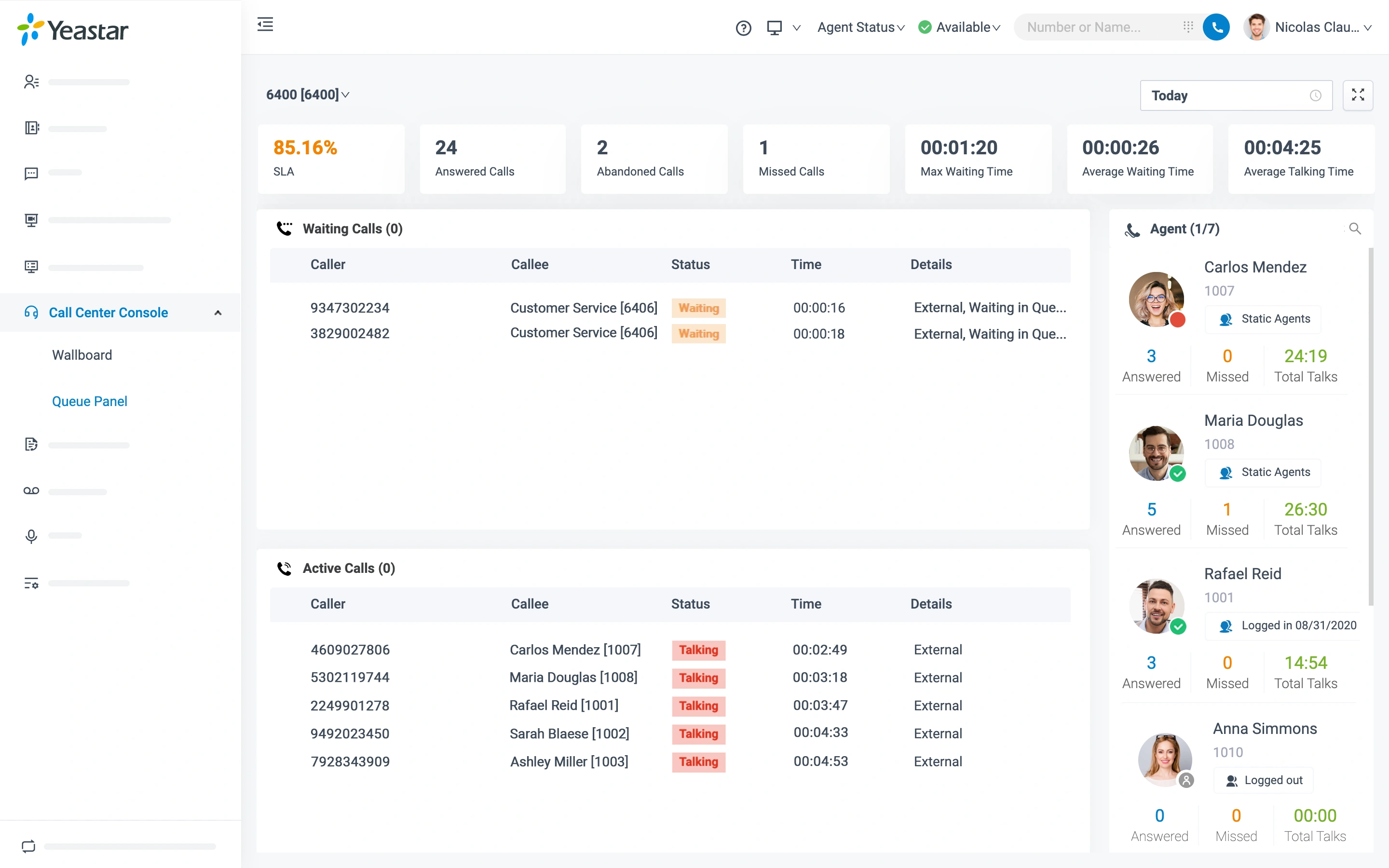Open the Today time range selector

coord(1236,95)
